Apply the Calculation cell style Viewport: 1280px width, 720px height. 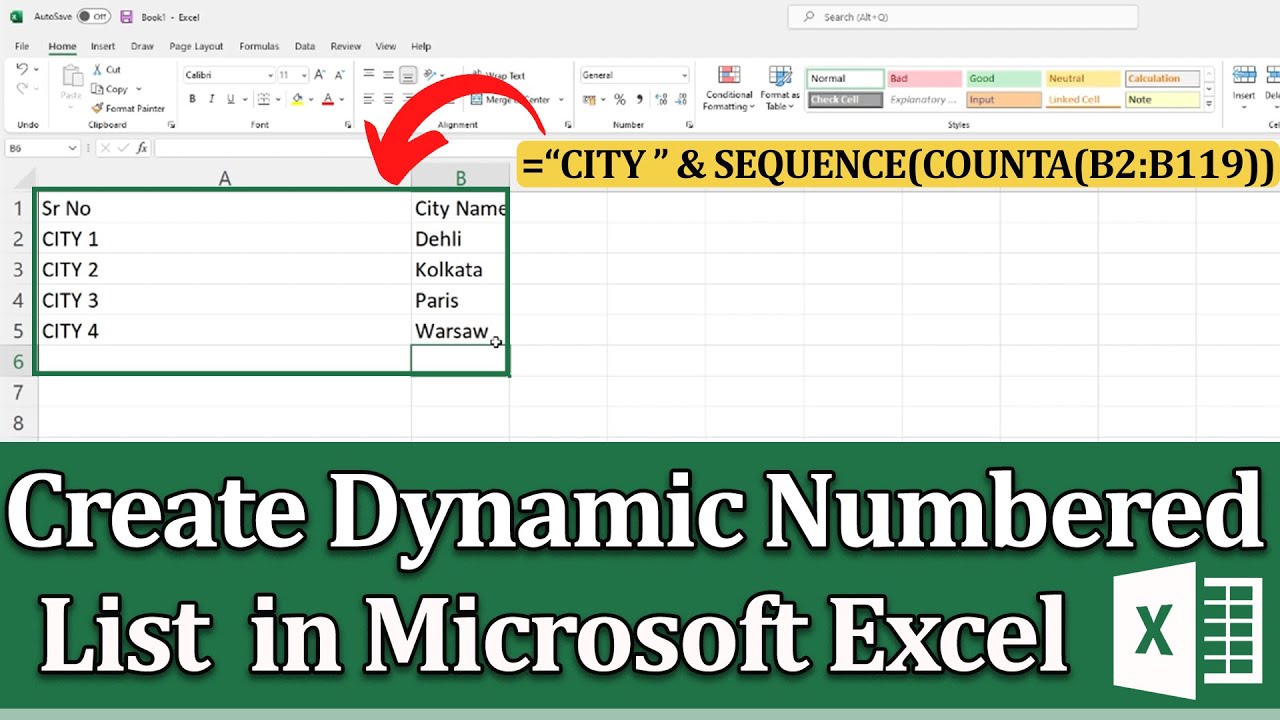(1162, 78)
